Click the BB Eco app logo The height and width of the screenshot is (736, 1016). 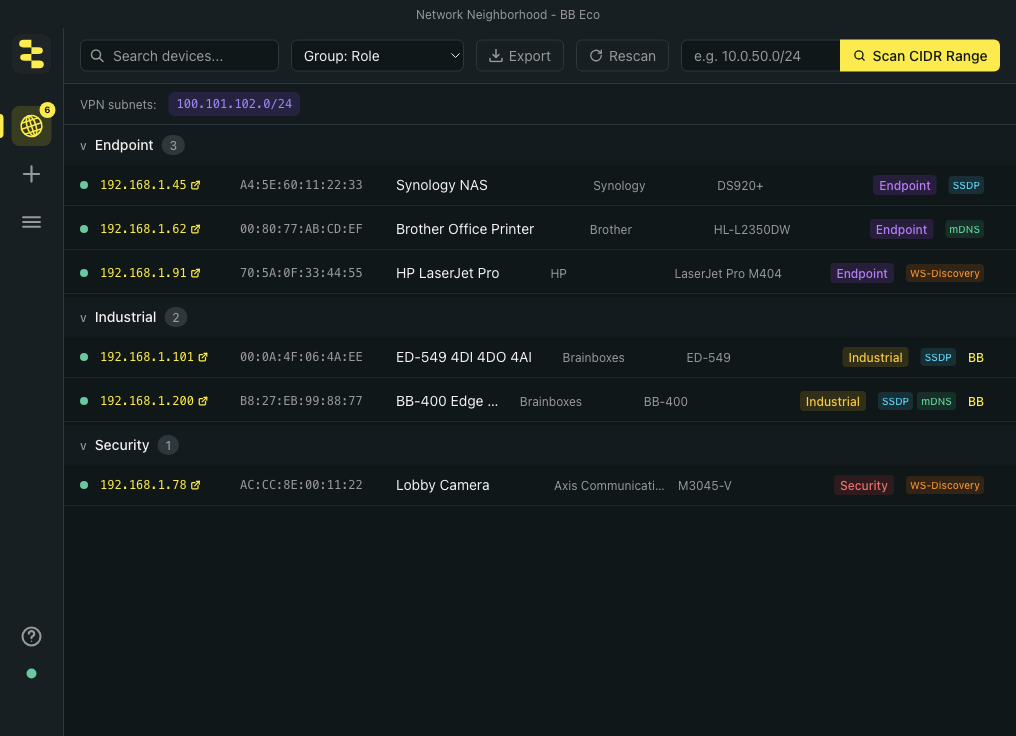click(31, 54)
